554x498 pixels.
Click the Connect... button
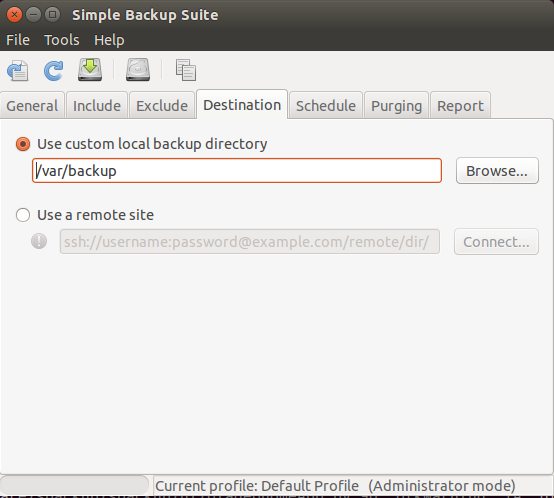pos(496,242)
